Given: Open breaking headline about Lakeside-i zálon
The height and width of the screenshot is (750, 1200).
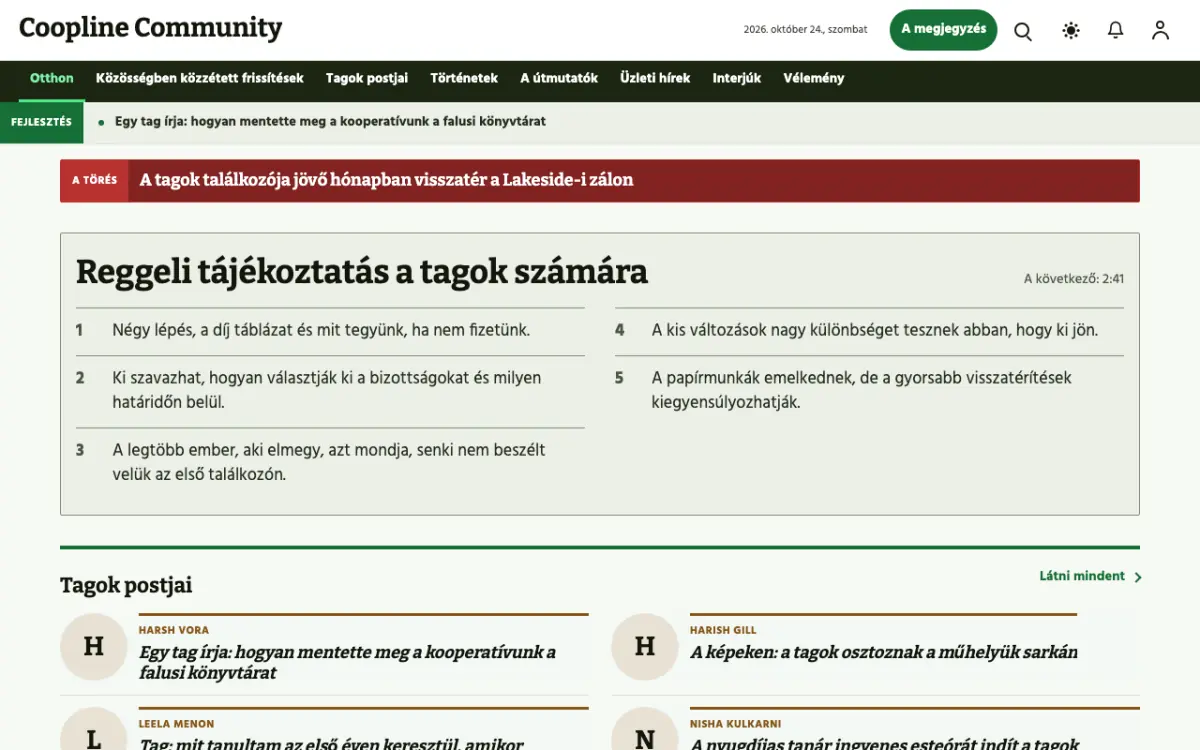Looking at the screenshot, I should pyautogui.click(x=386, y=180).
